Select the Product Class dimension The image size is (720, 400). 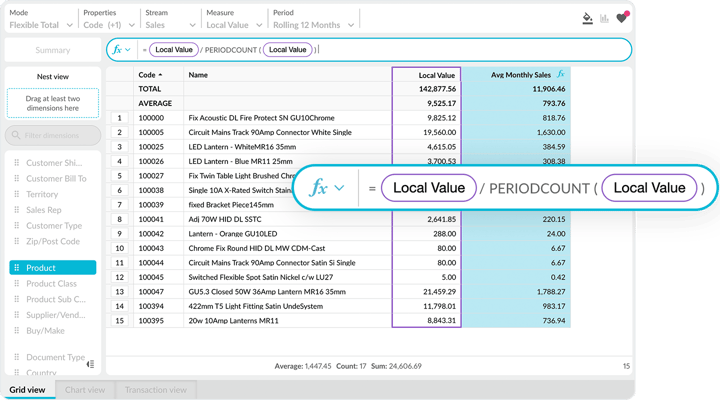(x=51, y=283)
